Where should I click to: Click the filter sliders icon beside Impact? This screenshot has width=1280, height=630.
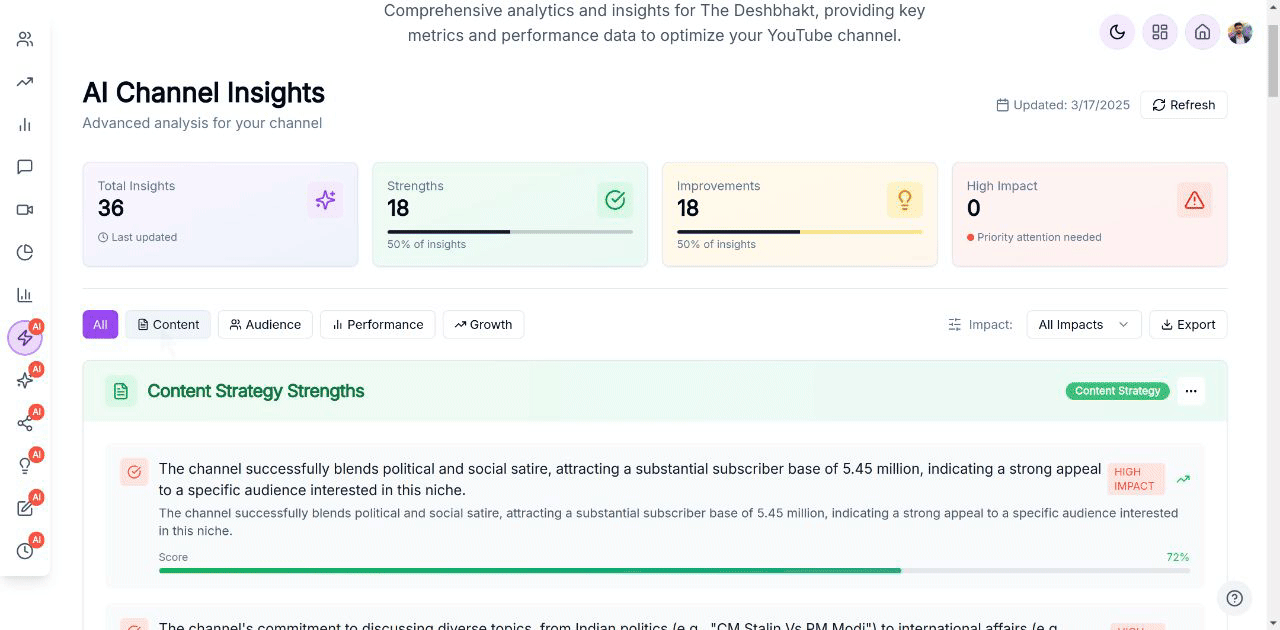[954, 324]
